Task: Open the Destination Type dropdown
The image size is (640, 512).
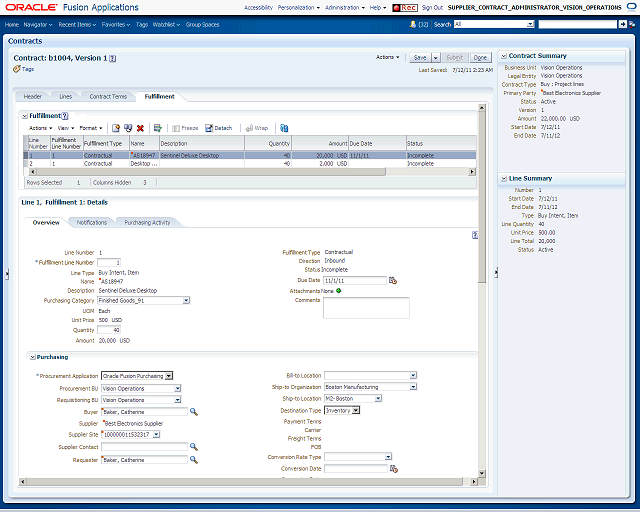Action: [x=356, y=410]
